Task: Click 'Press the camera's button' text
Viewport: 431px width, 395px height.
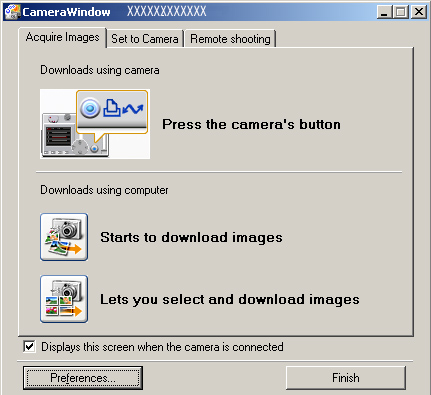Action: pos(252,124)
